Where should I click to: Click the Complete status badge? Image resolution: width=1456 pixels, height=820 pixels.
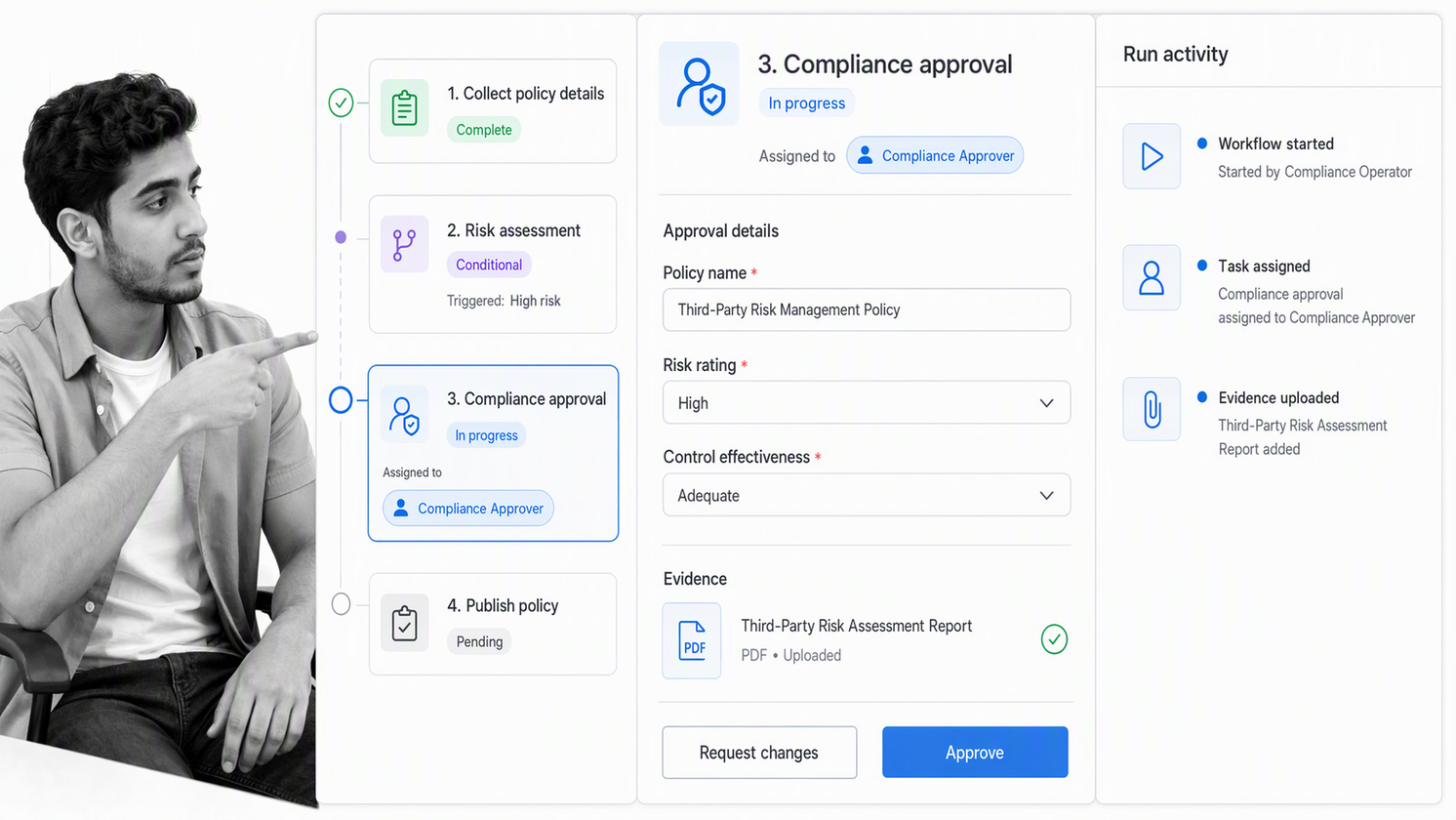click(x=484, y=130)
